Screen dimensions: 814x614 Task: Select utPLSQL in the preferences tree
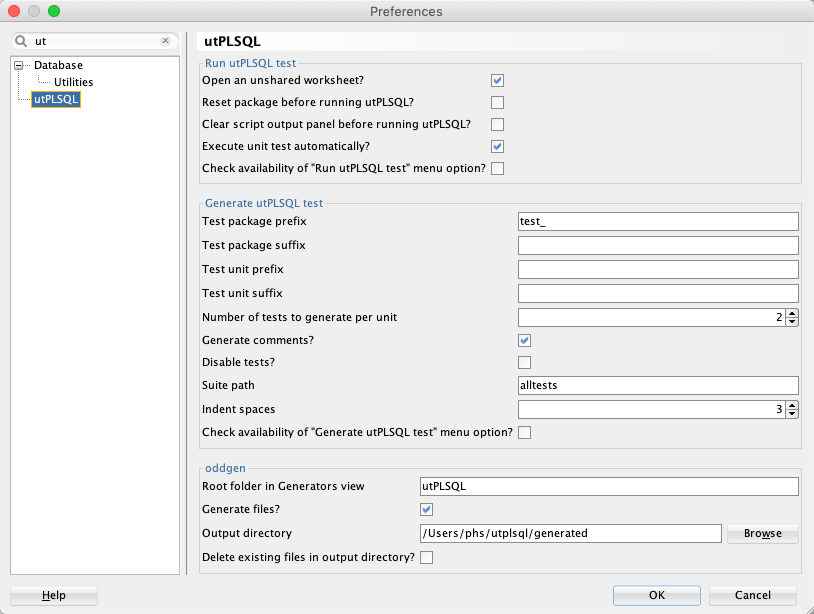coord(56,99)
